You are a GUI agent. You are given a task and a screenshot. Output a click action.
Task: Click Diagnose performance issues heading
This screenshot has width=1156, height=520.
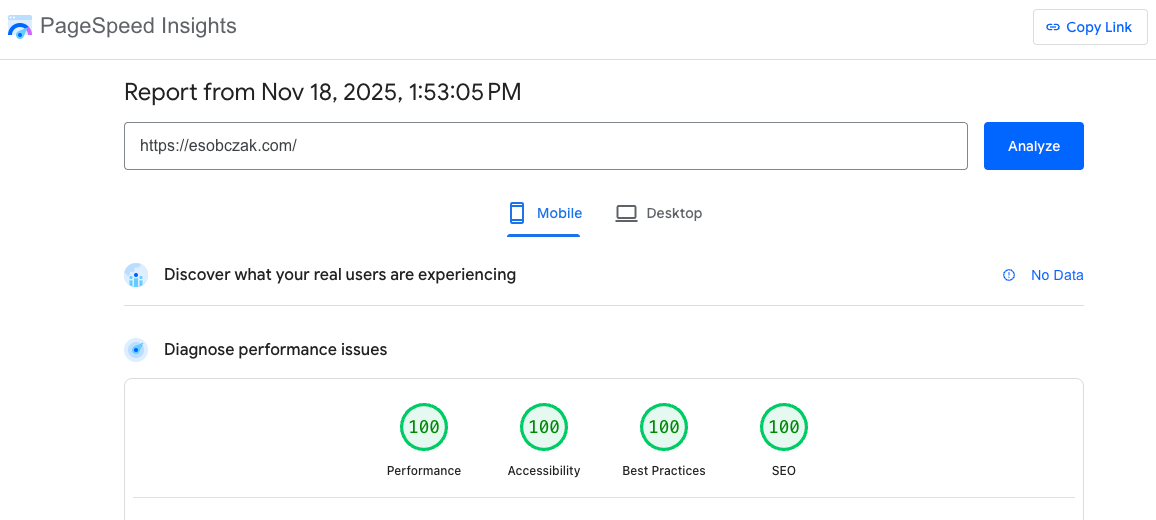coord(276,350)
